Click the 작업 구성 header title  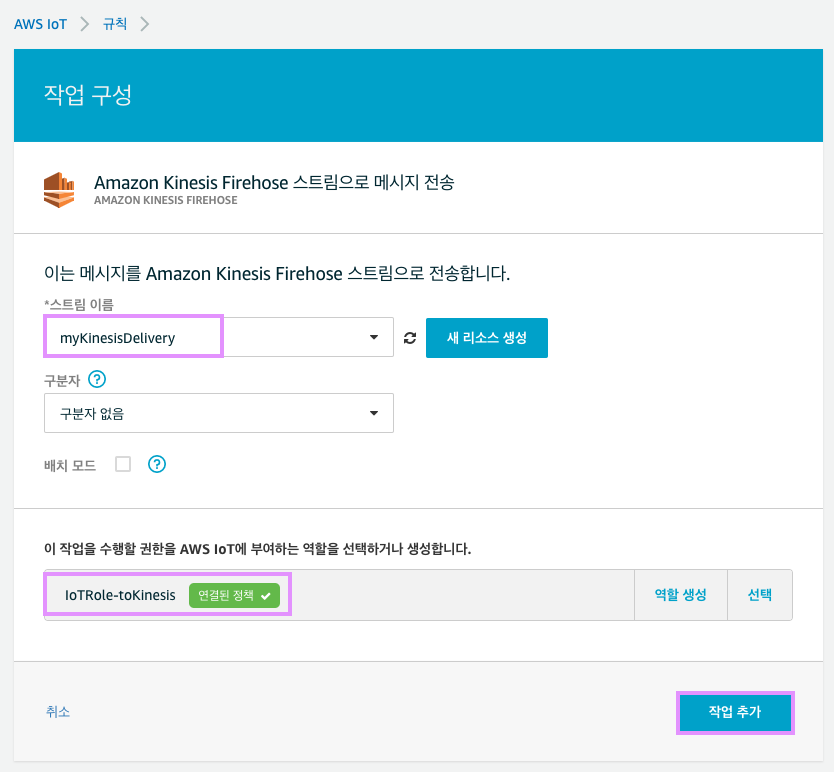[x=88, y=95]
